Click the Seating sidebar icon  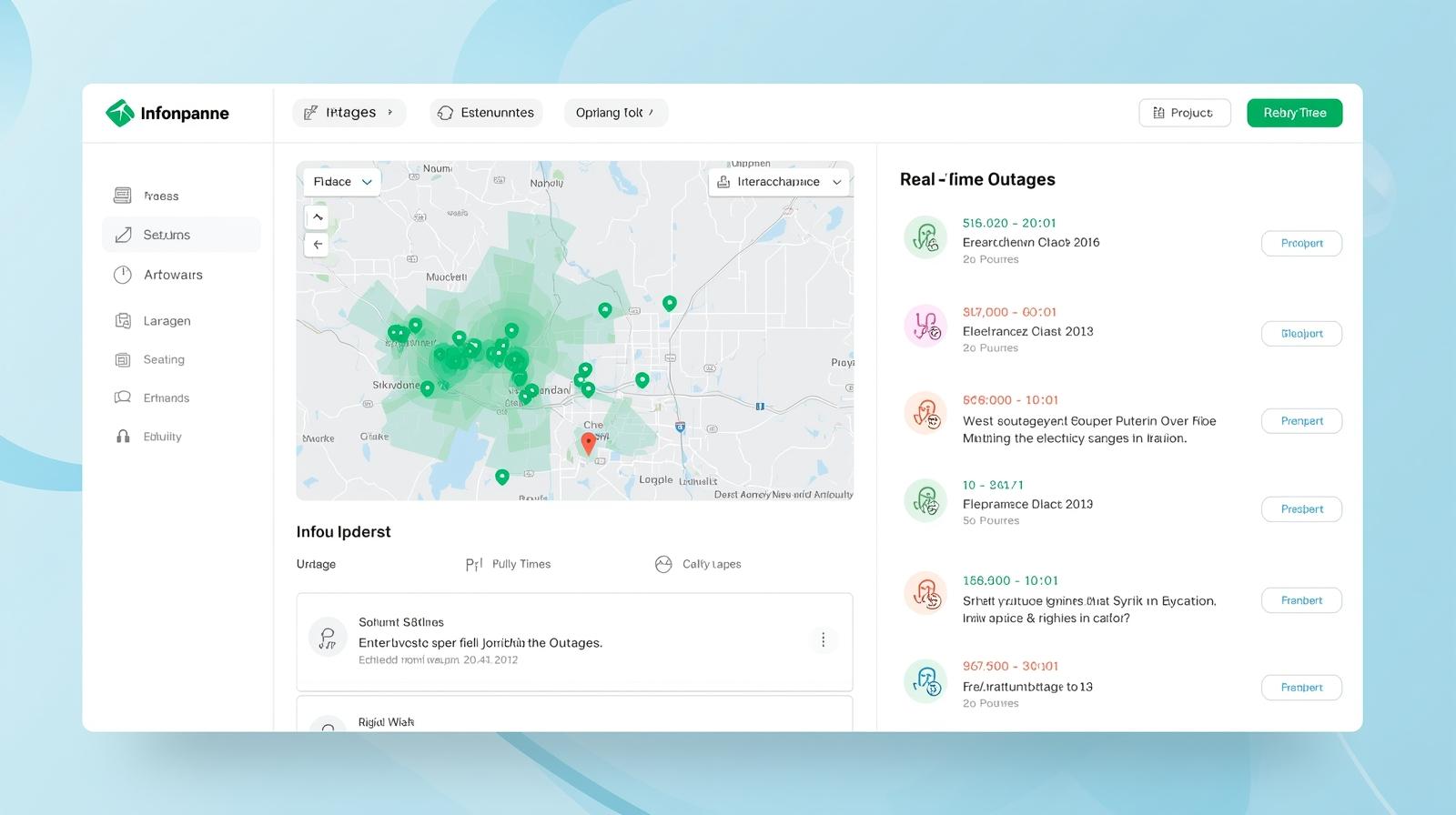[123, 359]
